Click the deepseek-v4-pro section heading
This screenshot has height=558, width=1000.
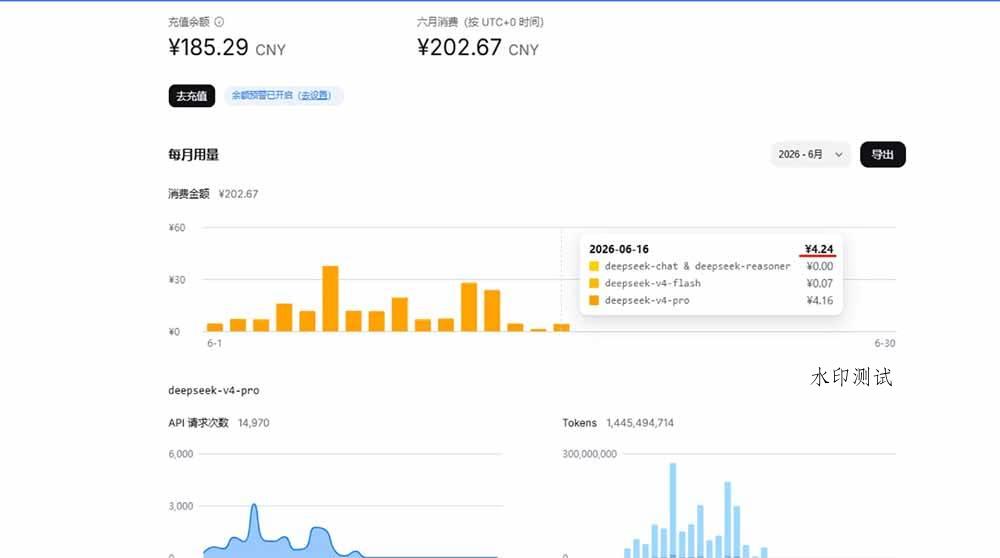click(x=214, y=390)
